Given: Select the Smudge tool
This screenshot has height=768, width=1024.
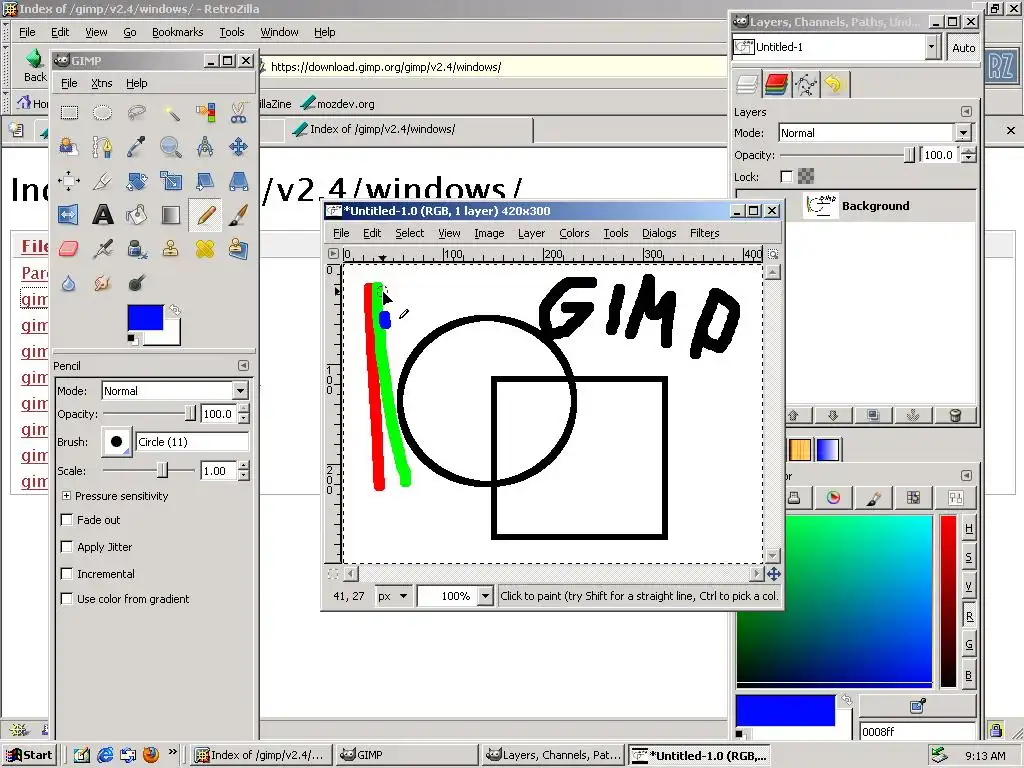Looking at the screenshot, I should pyautogui.click(x=103, y=283).
